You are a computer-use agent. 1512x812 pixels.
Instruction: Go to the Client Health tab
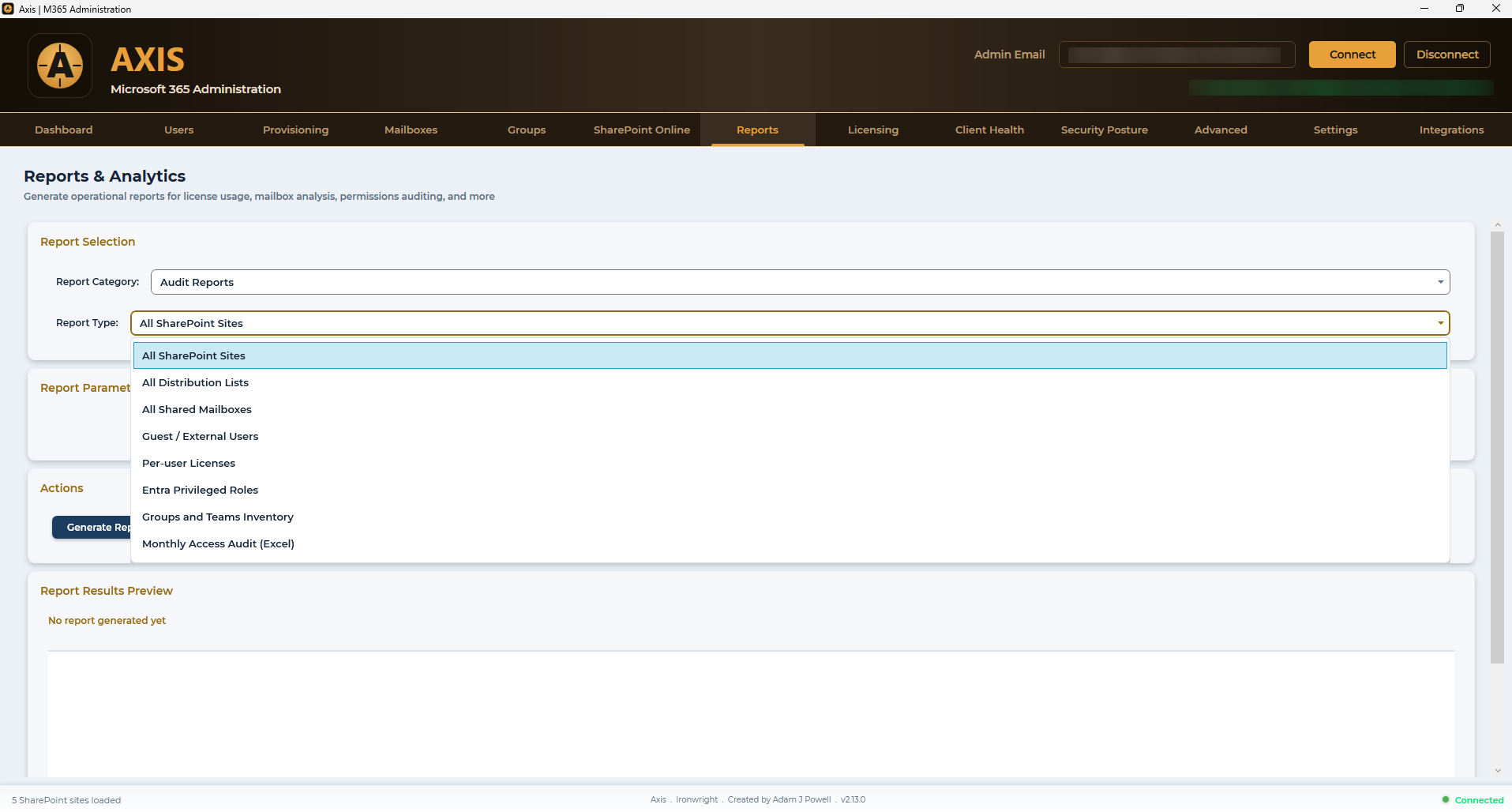pyautogui.click(x=989, y=130)
